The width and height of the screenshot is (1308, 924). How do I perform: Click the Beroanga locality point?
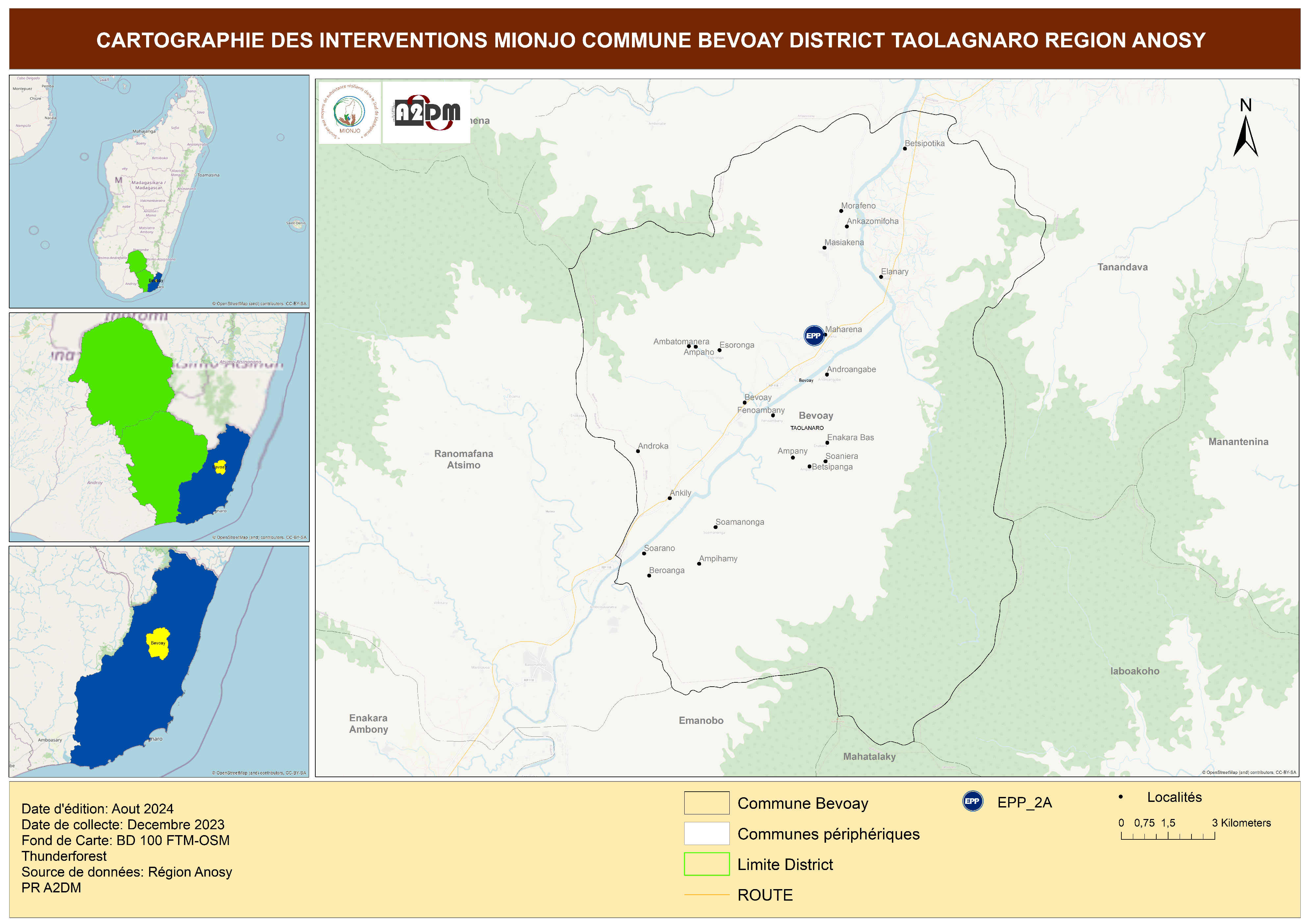click(649, 575)
